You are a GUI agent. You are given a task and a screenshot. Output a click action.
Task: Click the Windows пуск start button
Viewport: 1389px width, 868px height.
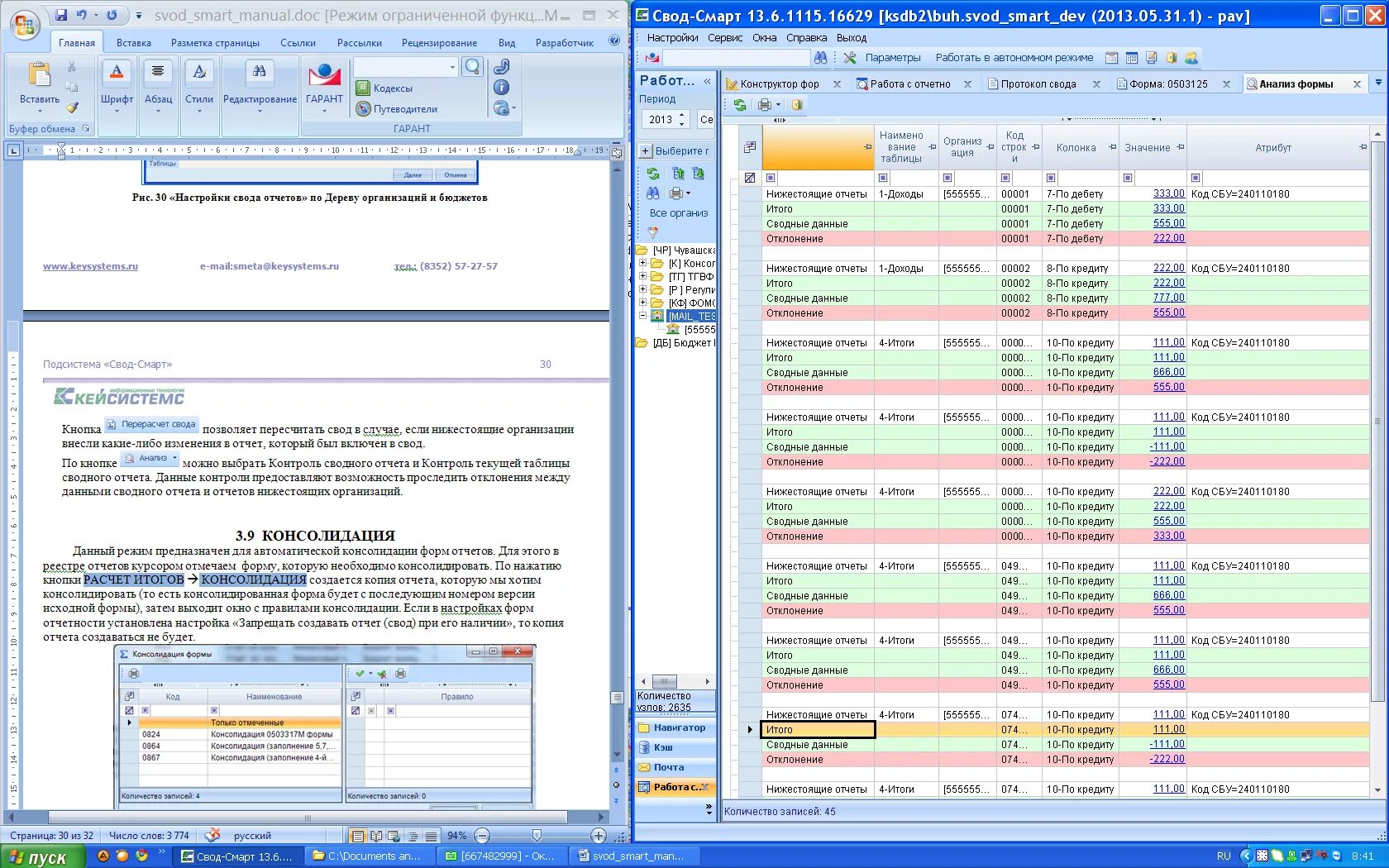(x=41, y=857)
